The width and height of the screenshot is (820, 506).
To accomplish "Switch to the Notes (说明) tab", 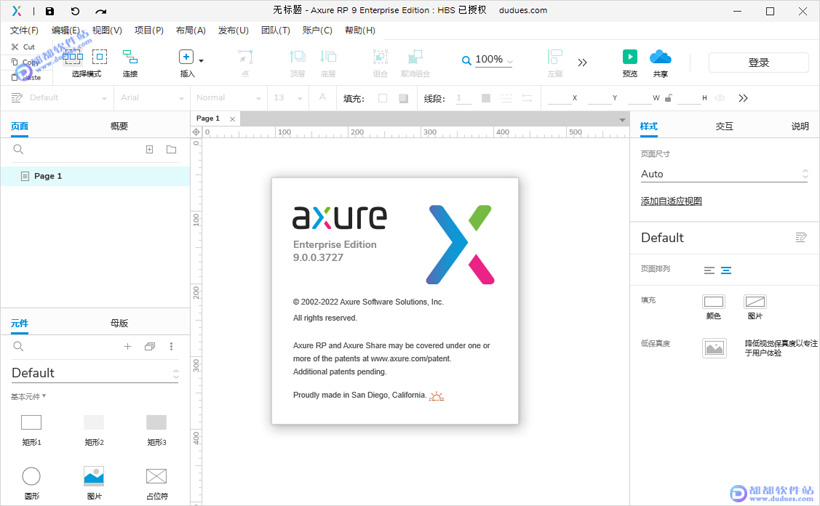I will (800, 126).
